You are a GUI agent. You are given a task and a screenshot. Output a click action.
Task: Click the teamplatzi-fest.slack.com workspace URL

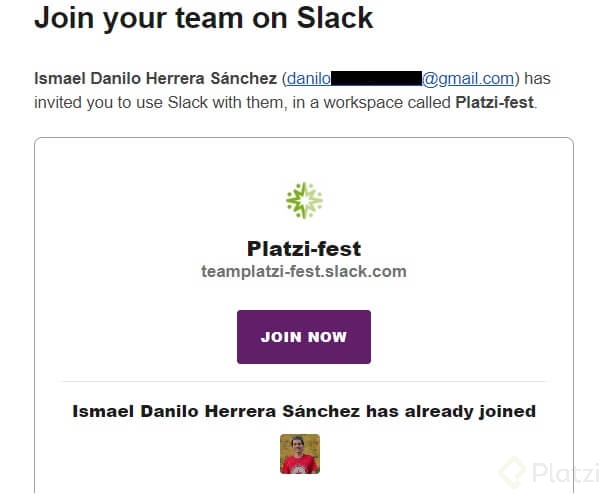(304, 271)
